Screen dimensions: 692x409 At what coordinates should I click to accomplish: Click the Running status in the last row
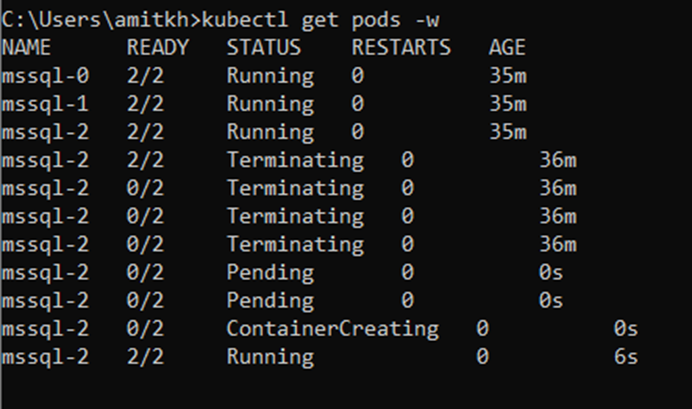[269, 356]
